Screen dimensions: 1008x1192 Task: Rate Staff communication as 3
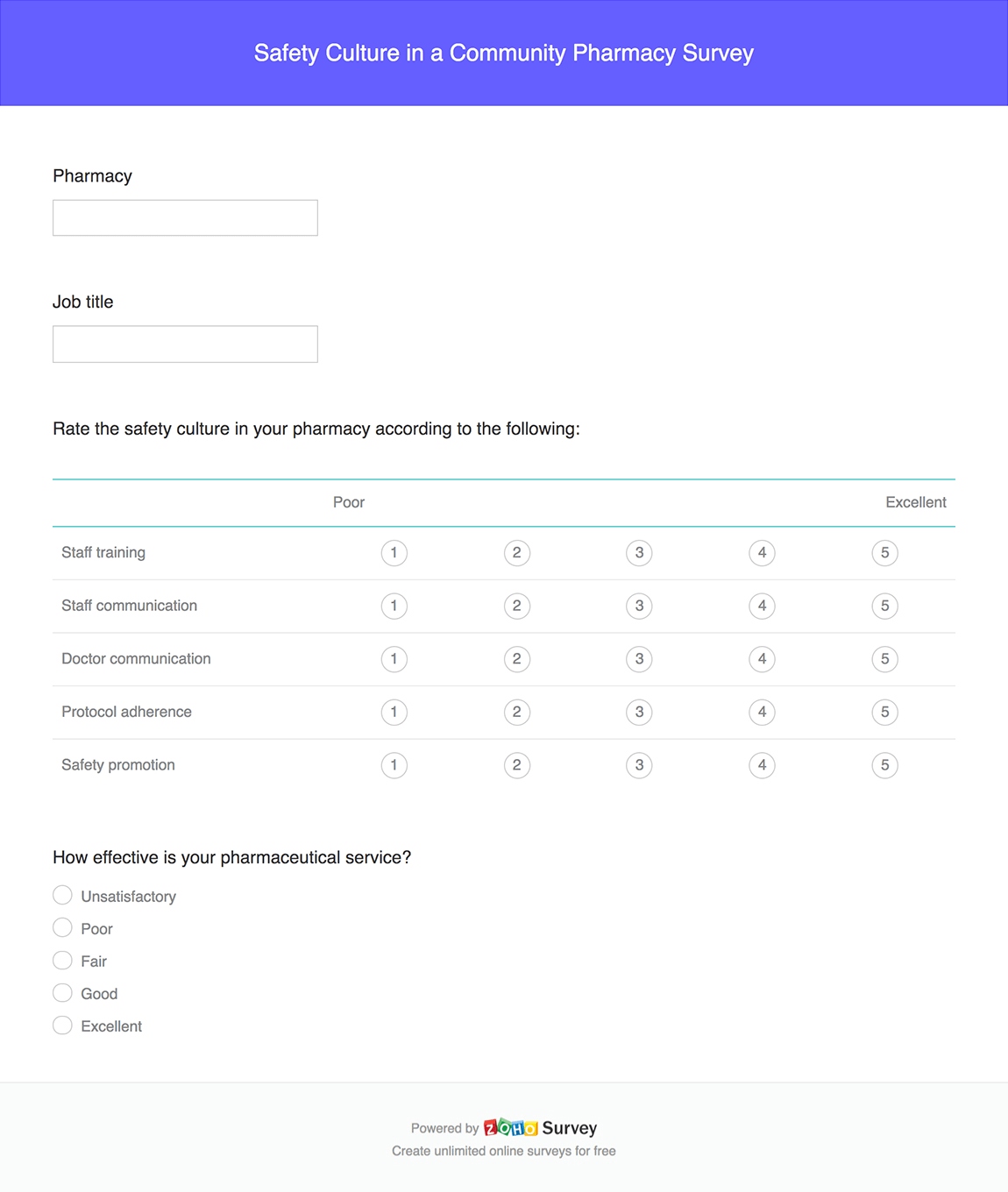[639, 606]
